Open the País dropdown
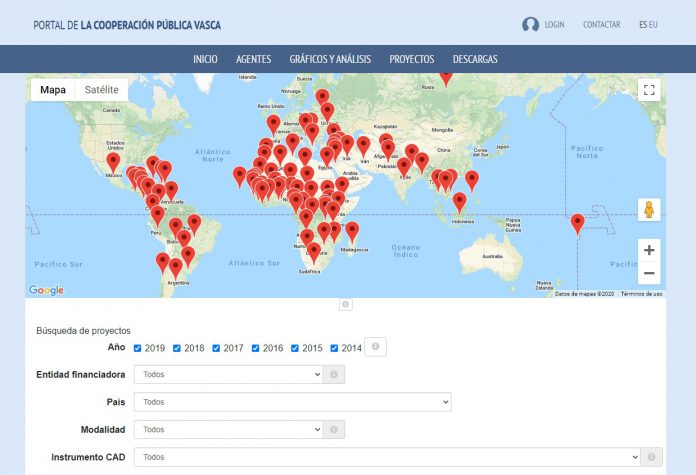The width and height of the screenshot is (696, 475). [293, 402]
